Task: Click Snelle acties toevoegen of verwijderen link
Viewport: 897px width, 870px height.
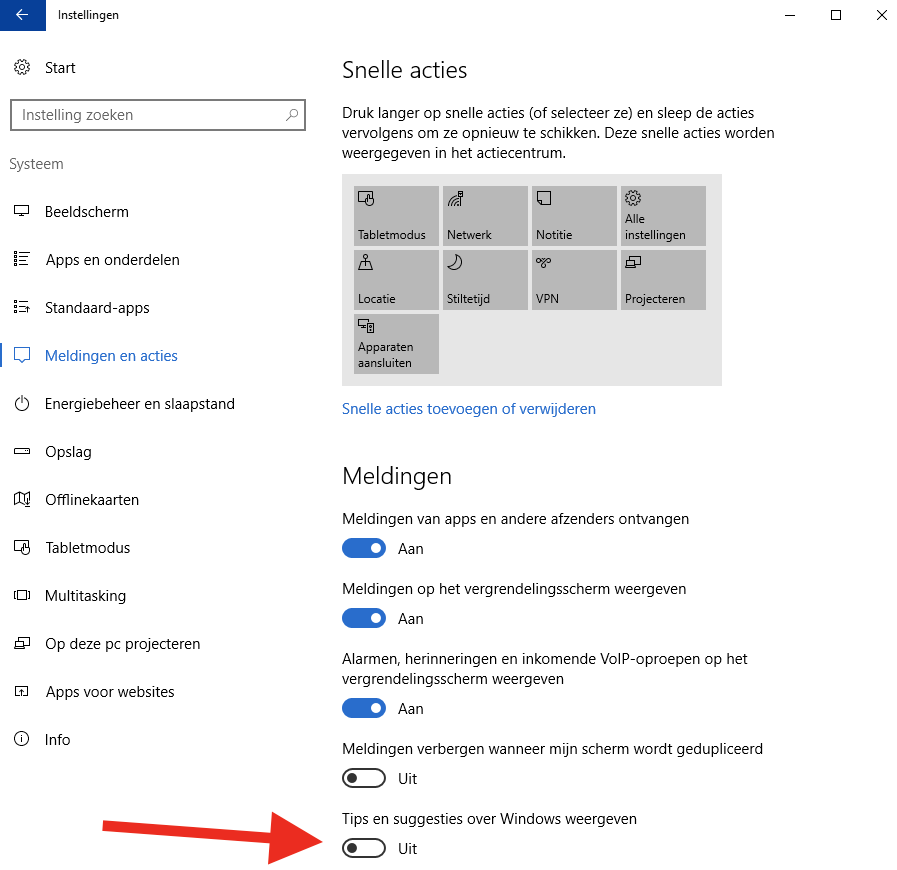Action: (x=469, y=409)
